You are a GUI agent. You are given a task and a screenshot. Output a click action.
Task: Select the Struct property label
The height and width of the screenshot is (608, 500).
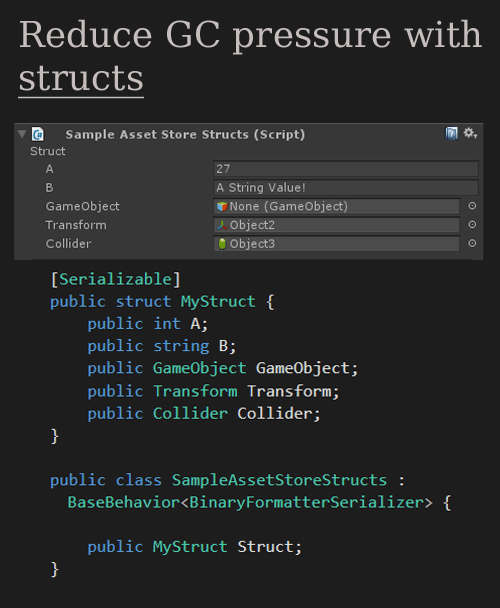click(48, 151)
